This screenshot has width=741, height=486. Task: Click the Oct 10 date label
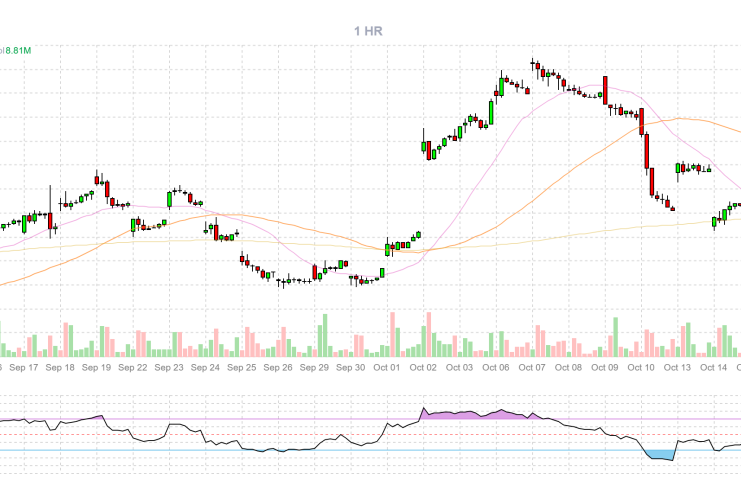[641, 368]
